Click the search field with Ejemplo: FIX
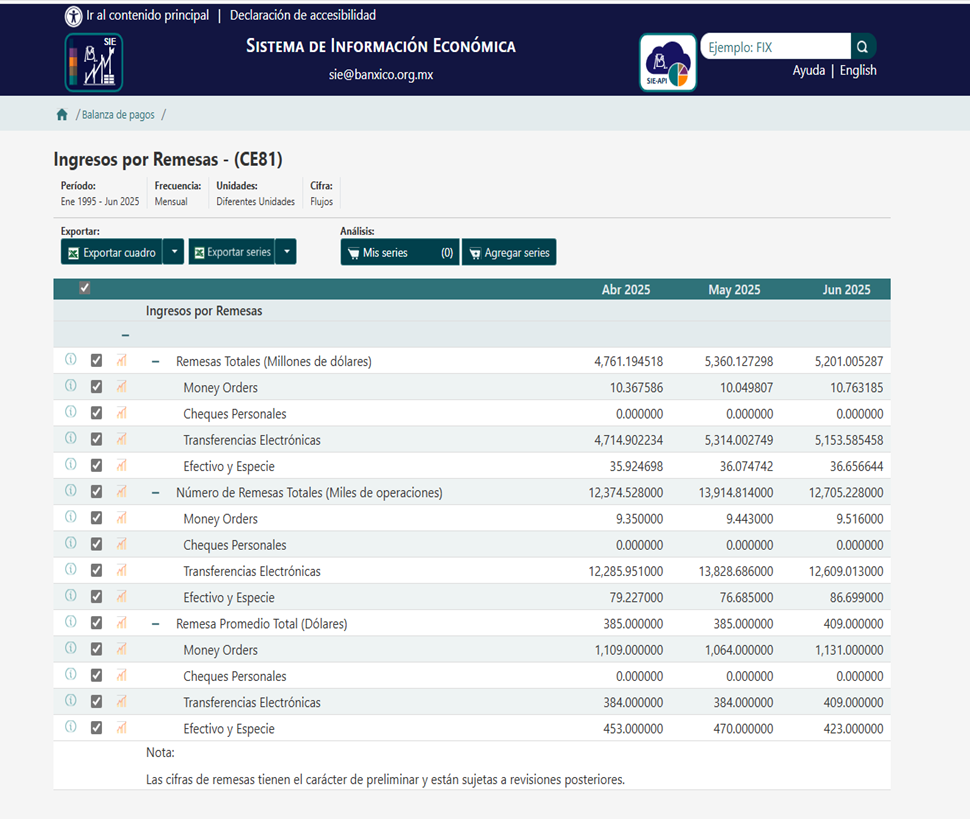Viewport: 970px width, 819px height. 775,47
